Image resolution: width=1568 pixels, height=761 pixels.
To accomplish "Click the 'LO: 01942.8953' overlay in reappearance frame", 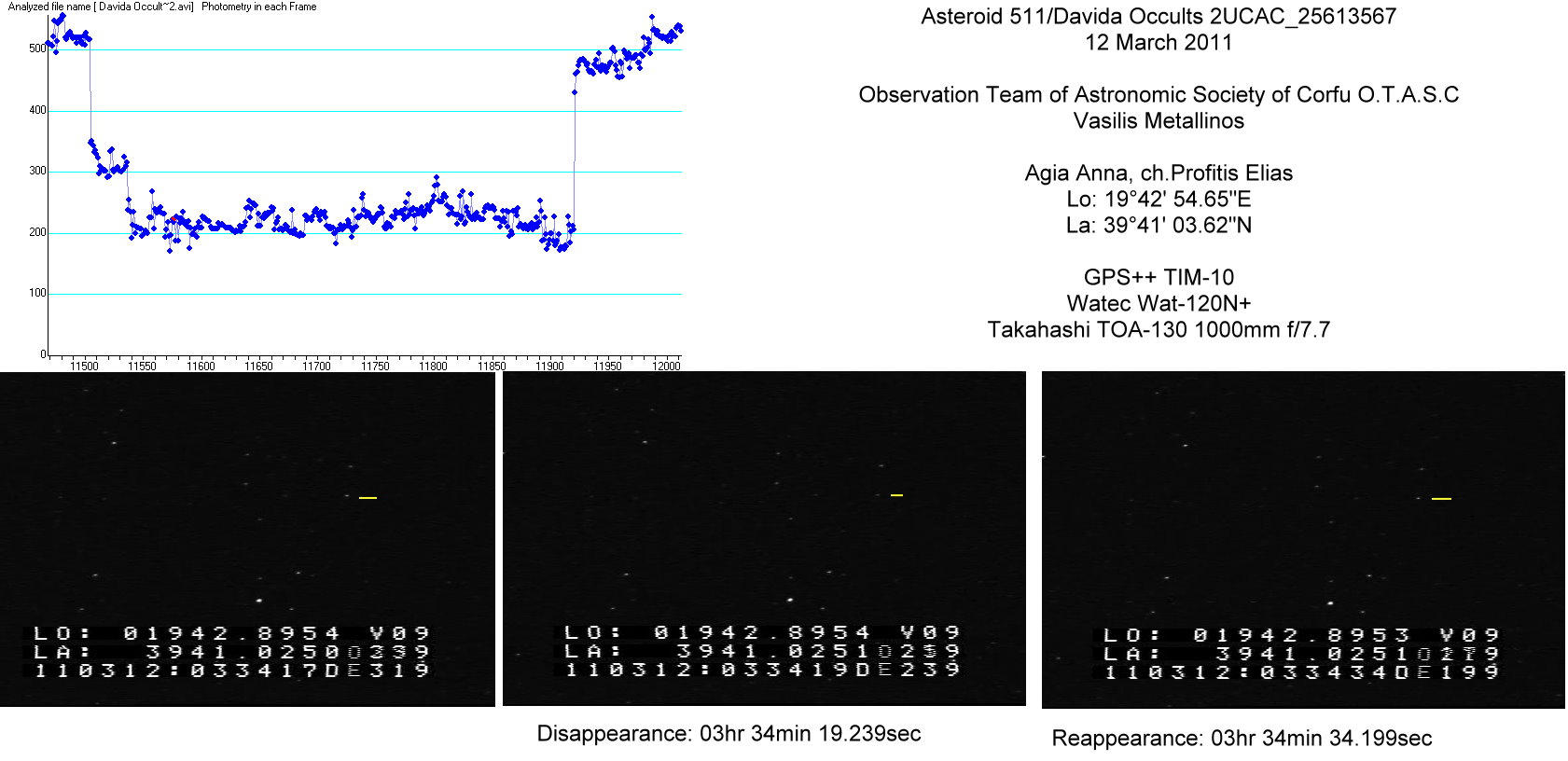I will [x=1256, y=635].
